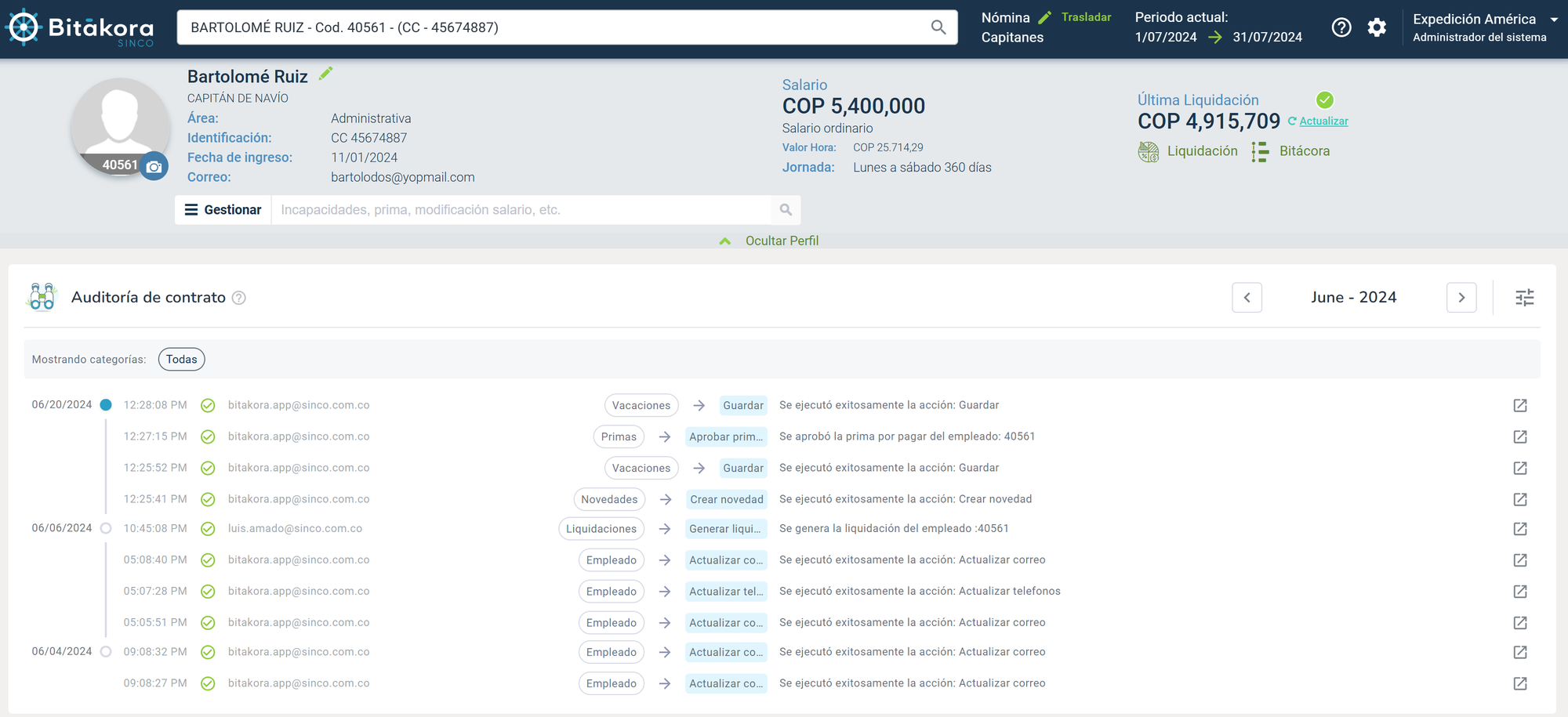
Task: Click the binoculars audit icon
Action: pos(42,297)
